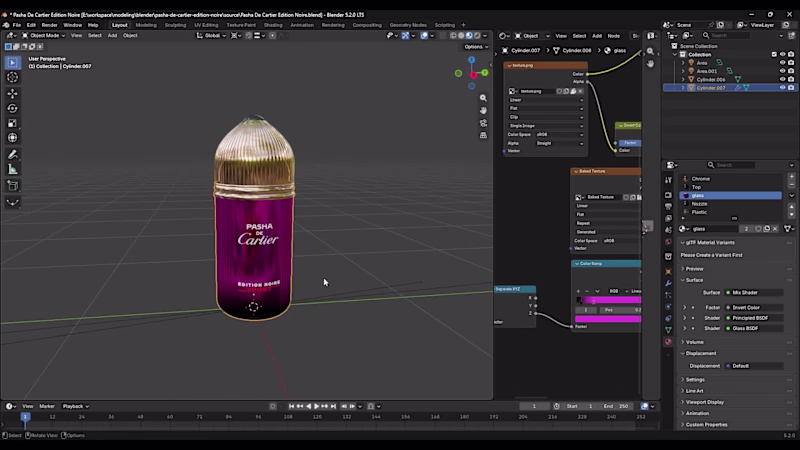Select the Rotate tool
This screenshot has height=450, width=800.
(x=12, y=108)
